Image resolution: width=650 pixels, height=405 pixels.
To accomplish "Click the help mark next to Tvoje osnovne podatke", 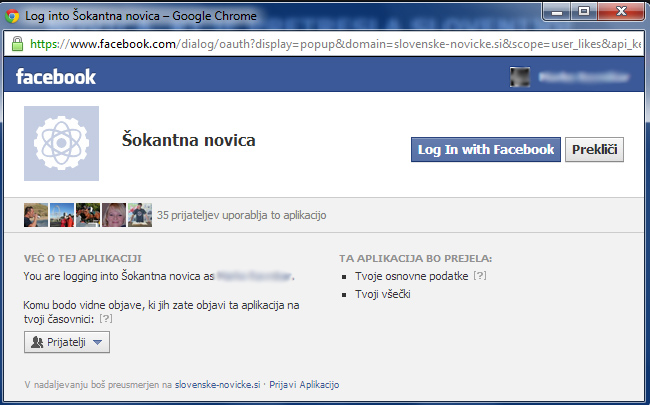I will (480, 276).
